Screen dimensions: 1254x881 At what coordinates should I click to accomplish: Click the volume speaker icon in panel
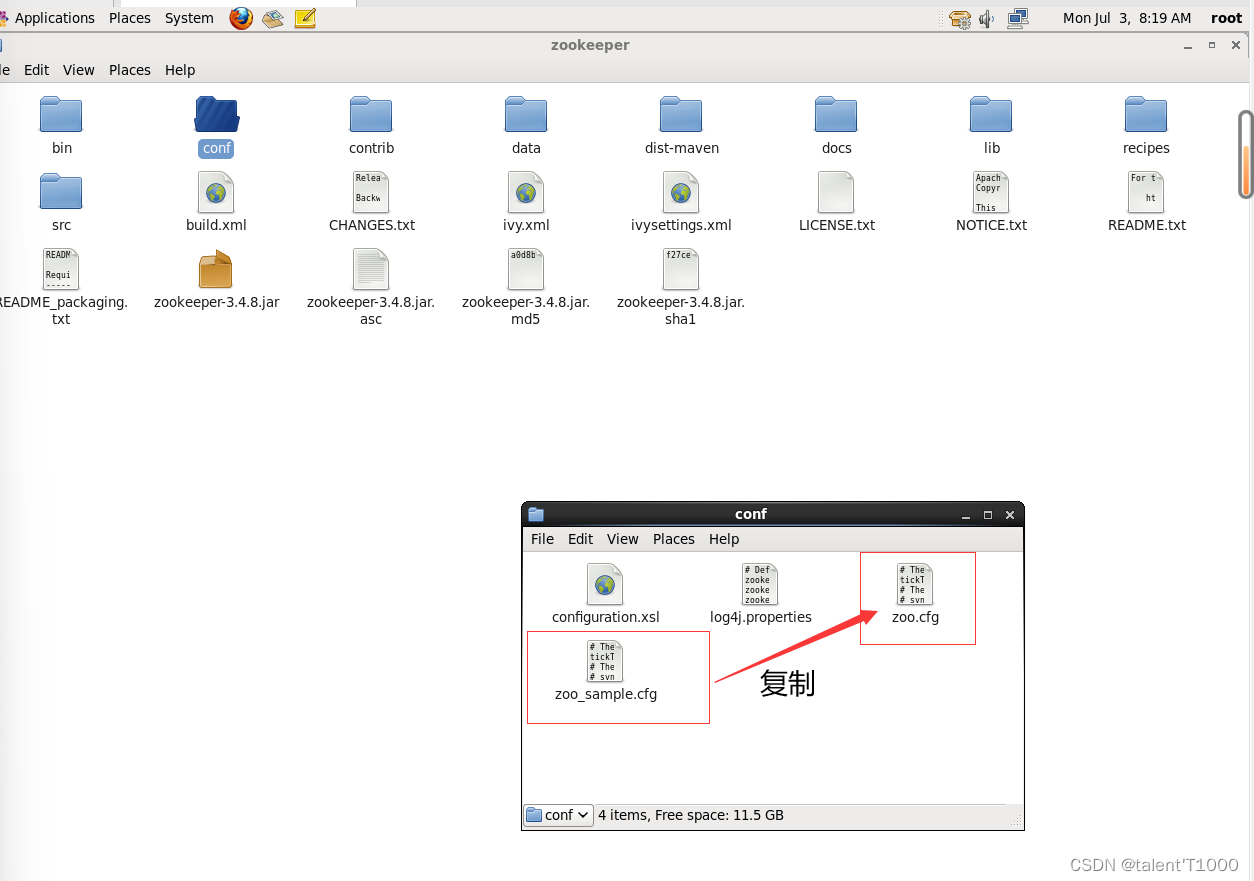point(987,18)
